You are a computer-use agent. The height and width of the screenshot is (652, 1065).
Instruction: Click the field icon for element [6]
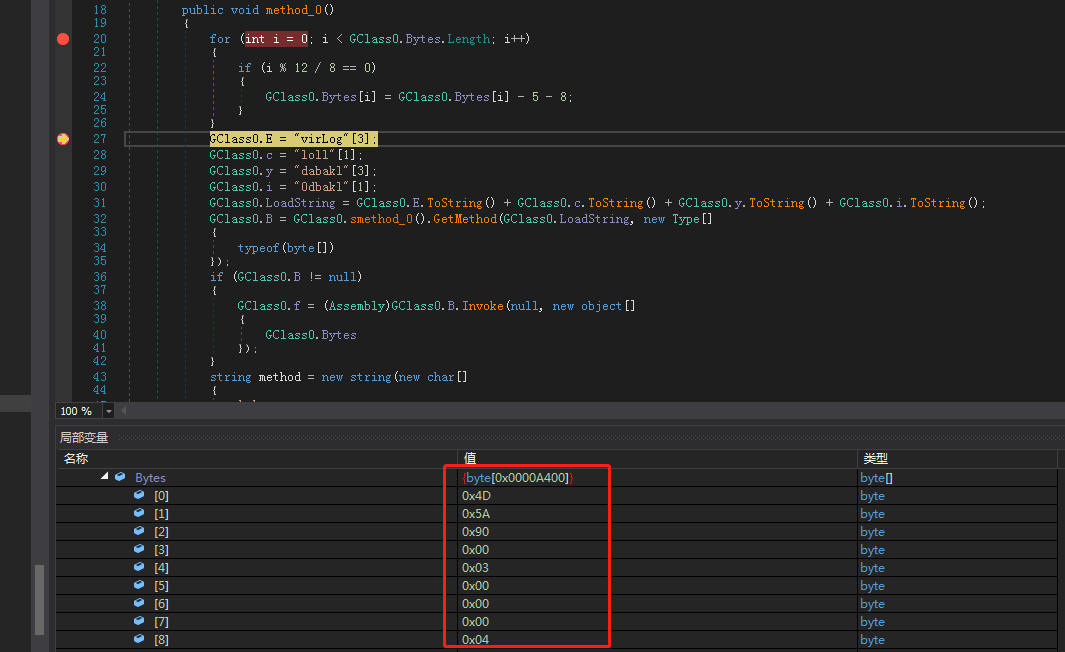click(x=139, y=603)
